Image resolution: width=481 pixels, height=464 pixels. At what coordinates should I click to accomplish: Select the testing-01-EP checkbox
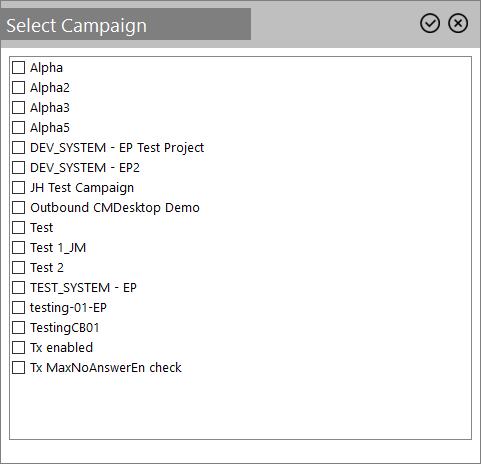click(18, 307)
